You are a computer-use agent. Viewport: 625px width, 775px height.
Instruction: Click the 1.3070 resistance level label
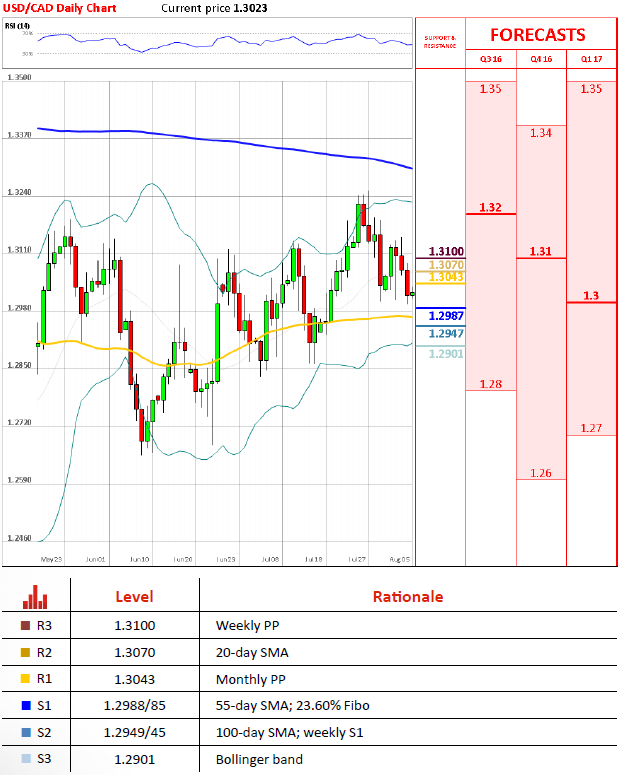coord(446,265)
